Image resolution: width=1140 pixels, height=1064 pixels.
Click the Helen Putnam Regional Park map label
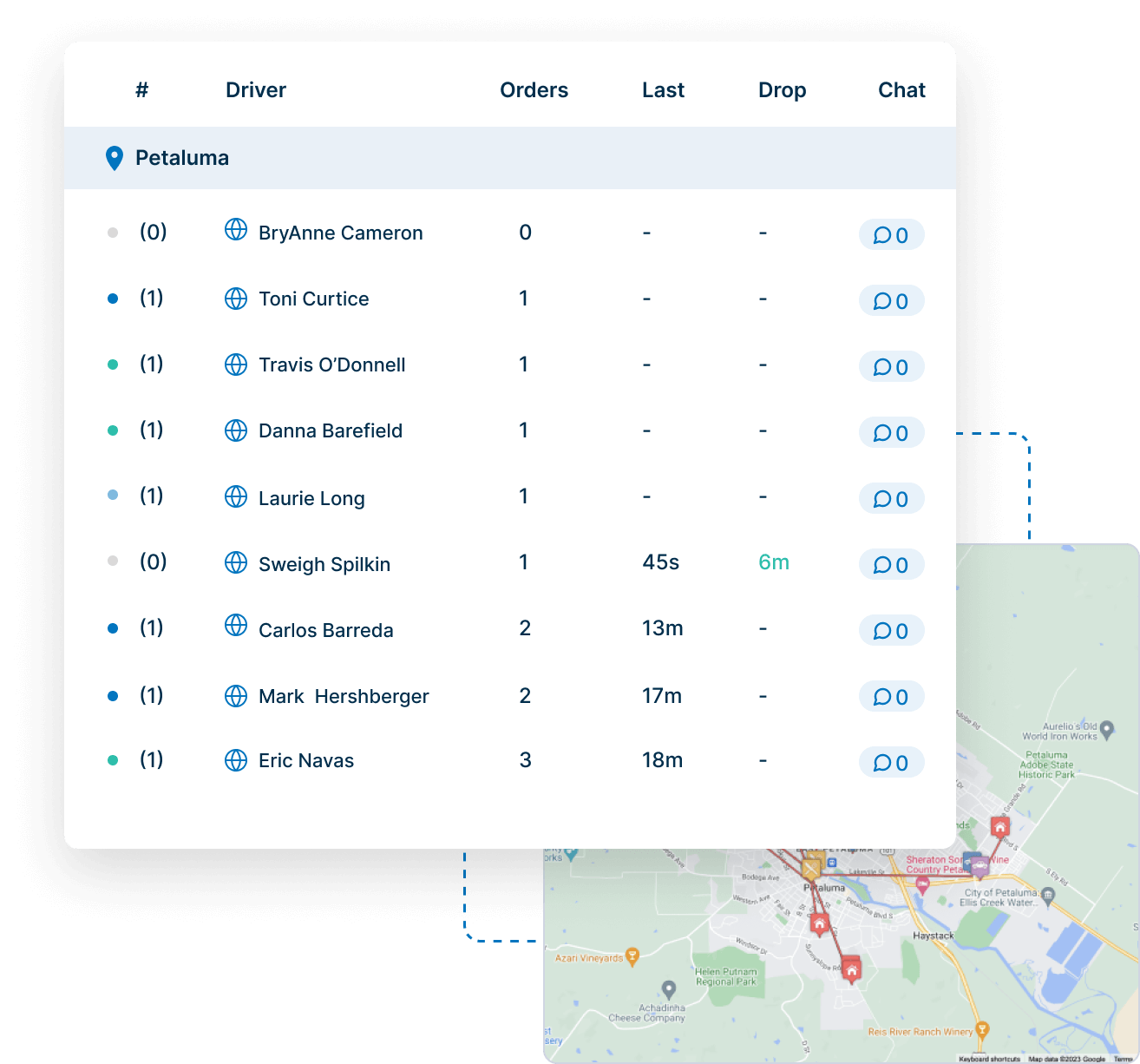(726, 977)
